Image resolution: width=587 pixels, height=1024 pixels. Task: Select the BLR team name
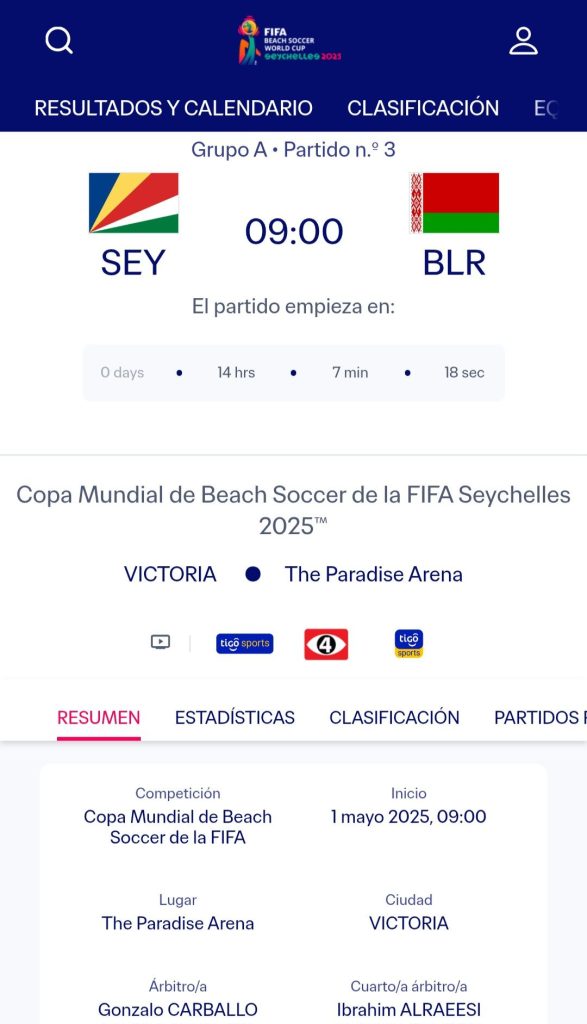coord(454,263)
